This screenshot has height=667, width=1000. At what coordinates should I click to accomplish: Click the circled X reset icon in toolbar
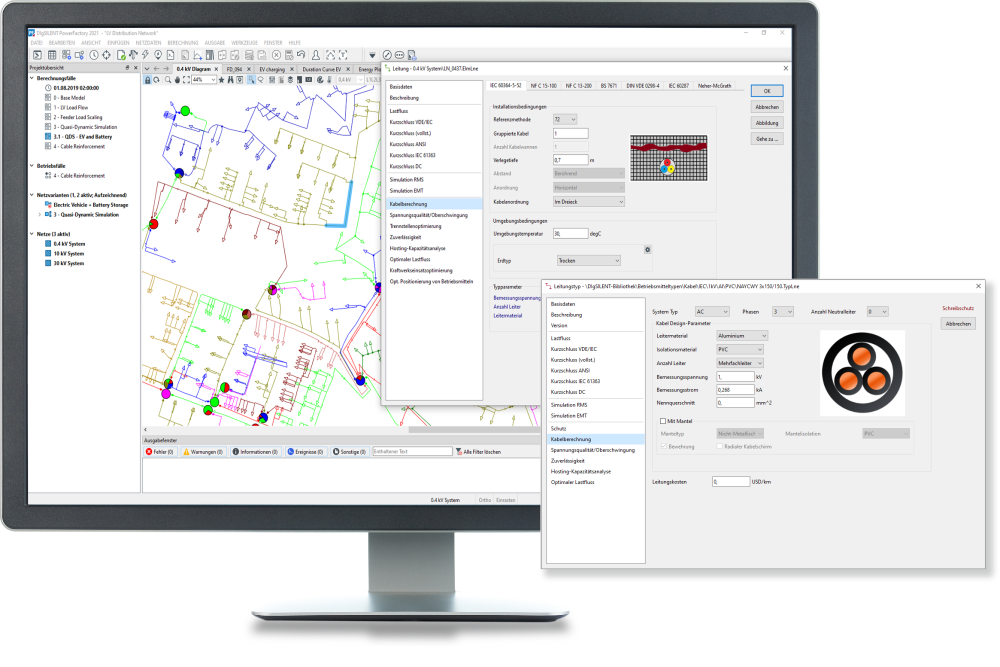tap(276, 55)
